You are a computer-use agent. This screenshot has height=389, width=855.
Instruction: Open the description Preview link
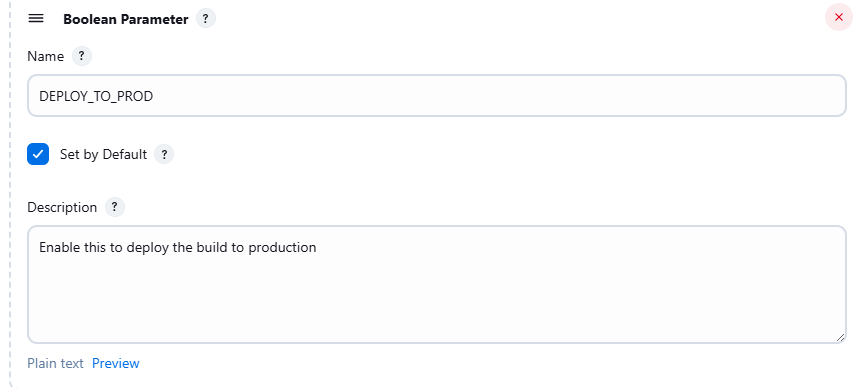coord(116,363)
